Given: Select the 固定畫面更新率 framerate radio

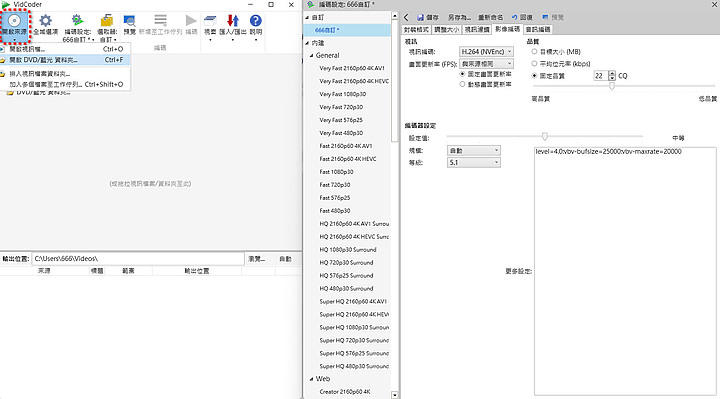Looking at the screenshot, I should (462, 74).
